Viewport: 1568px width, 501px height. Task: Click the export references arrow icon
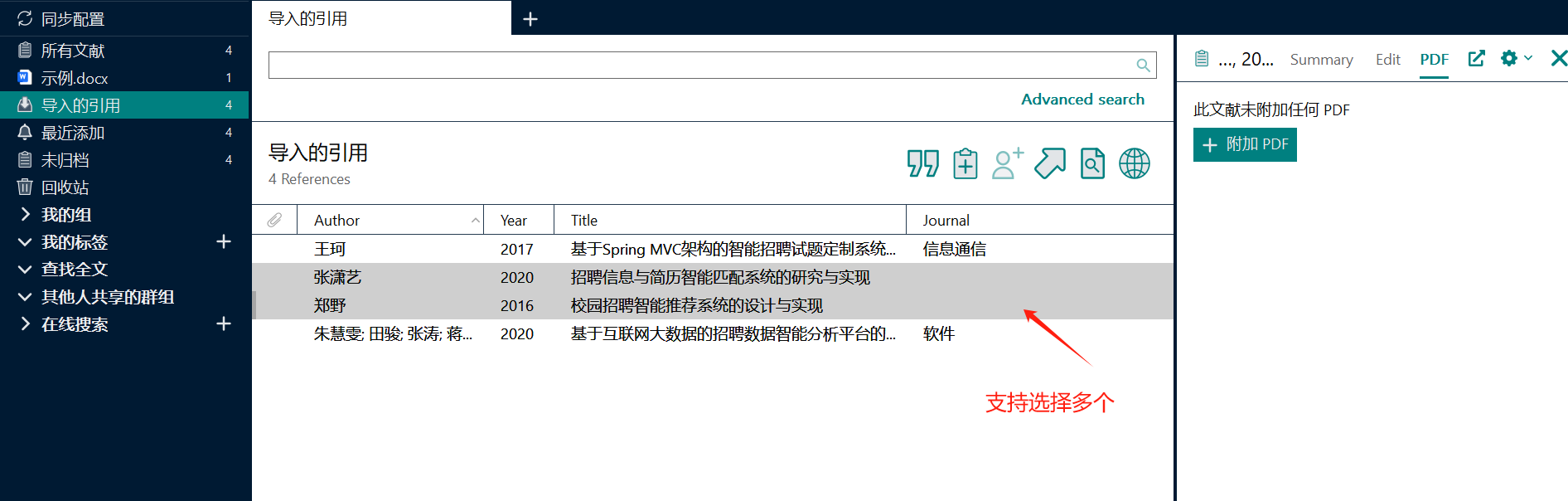[x=1050, y=163]
